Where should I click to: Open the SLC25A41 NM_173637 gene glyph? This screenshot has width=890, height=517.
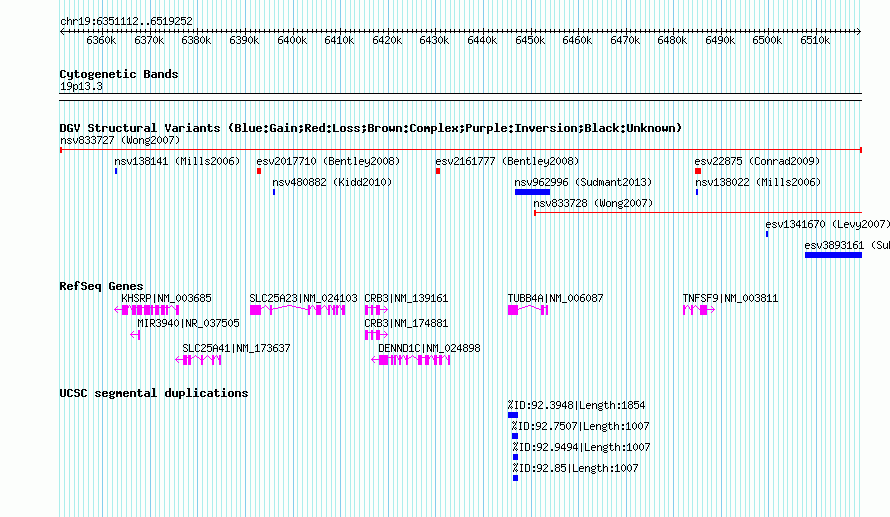click(198, 360)
